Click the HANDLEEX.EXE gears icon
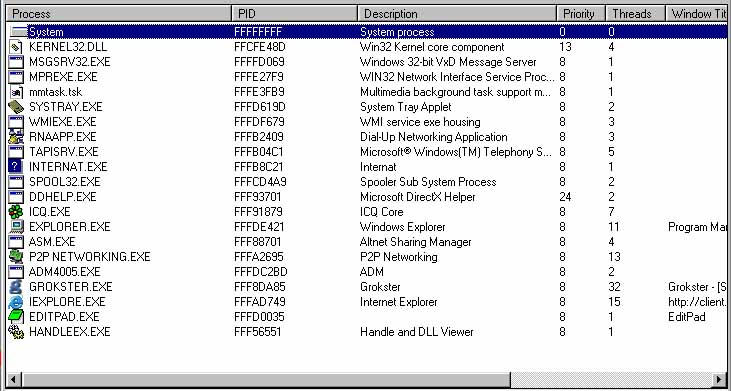 16,331
